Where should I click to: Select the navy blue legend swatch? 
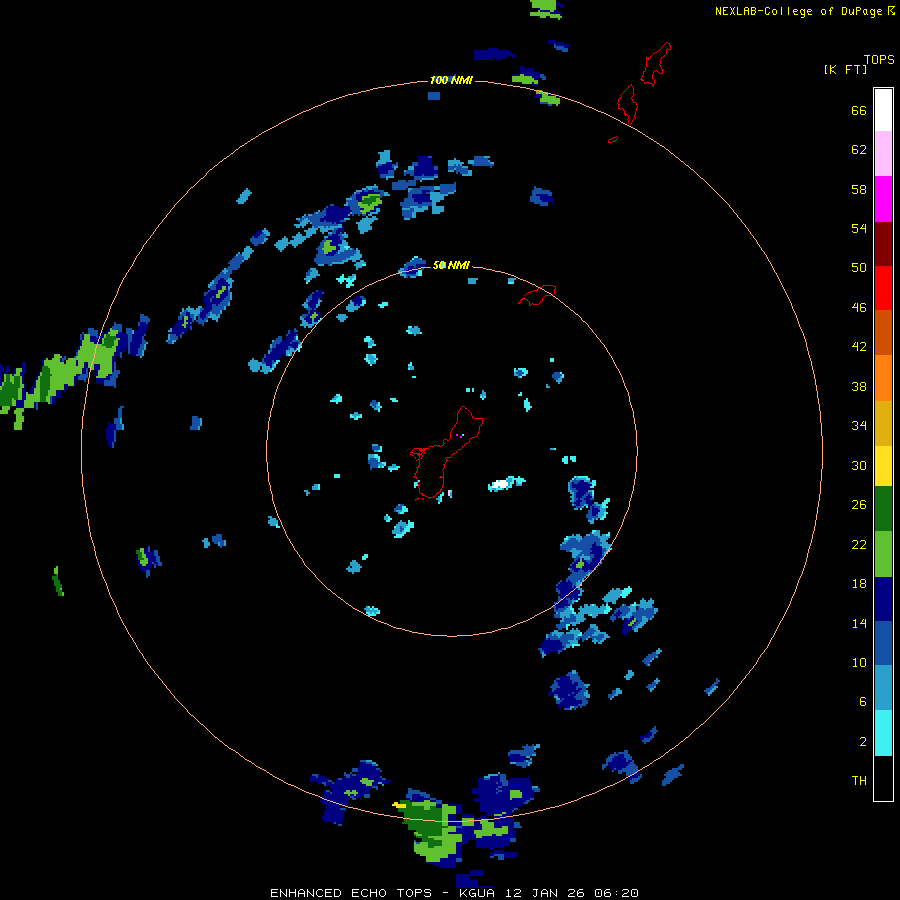[883, 599]
